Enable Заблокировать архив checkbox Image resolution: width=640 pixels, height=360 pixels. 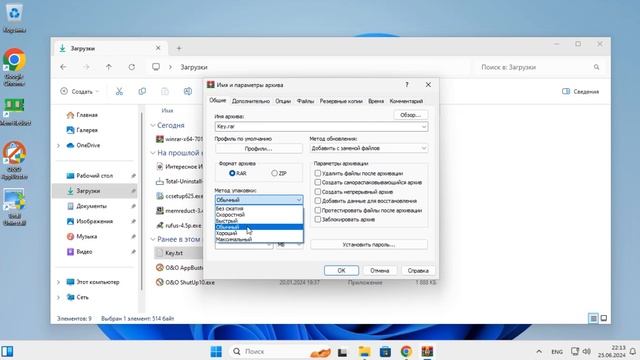(x=318, y=220)
